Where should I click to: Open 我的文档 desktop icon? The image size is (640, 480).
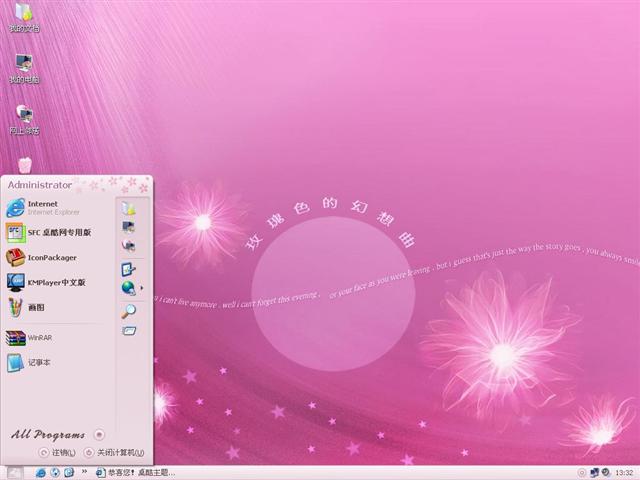[x=24, y=16]
